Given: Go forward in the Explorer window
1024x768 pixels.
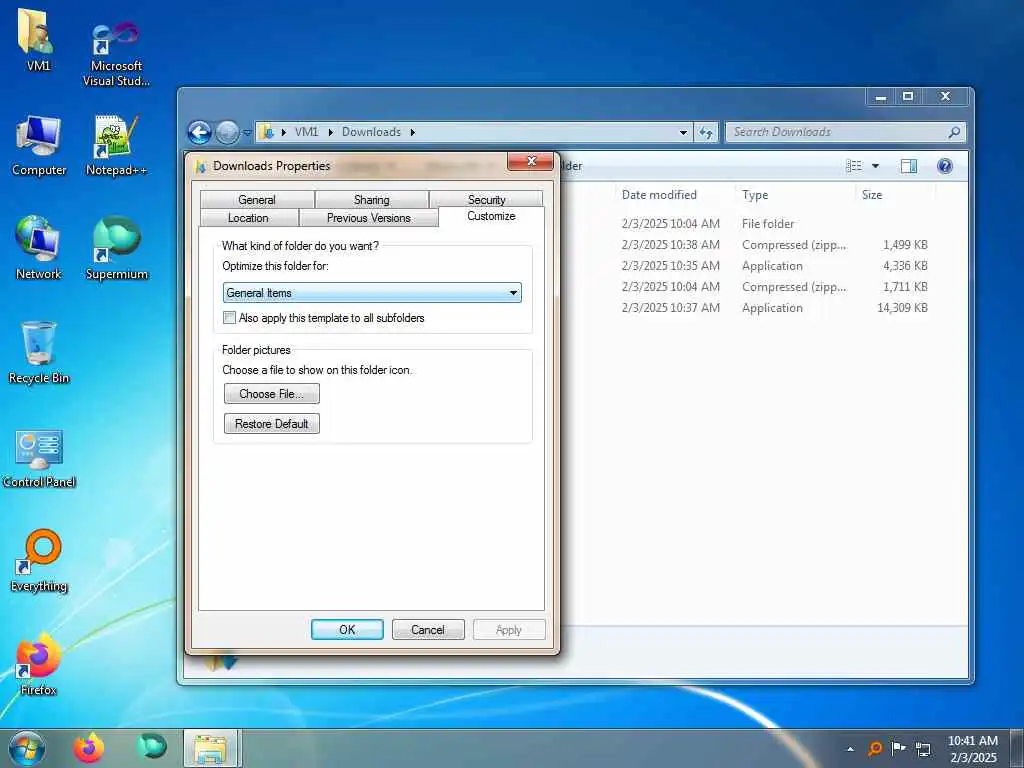Looking at the screenshot, I should pyautogui.click(x=227, y=133).
